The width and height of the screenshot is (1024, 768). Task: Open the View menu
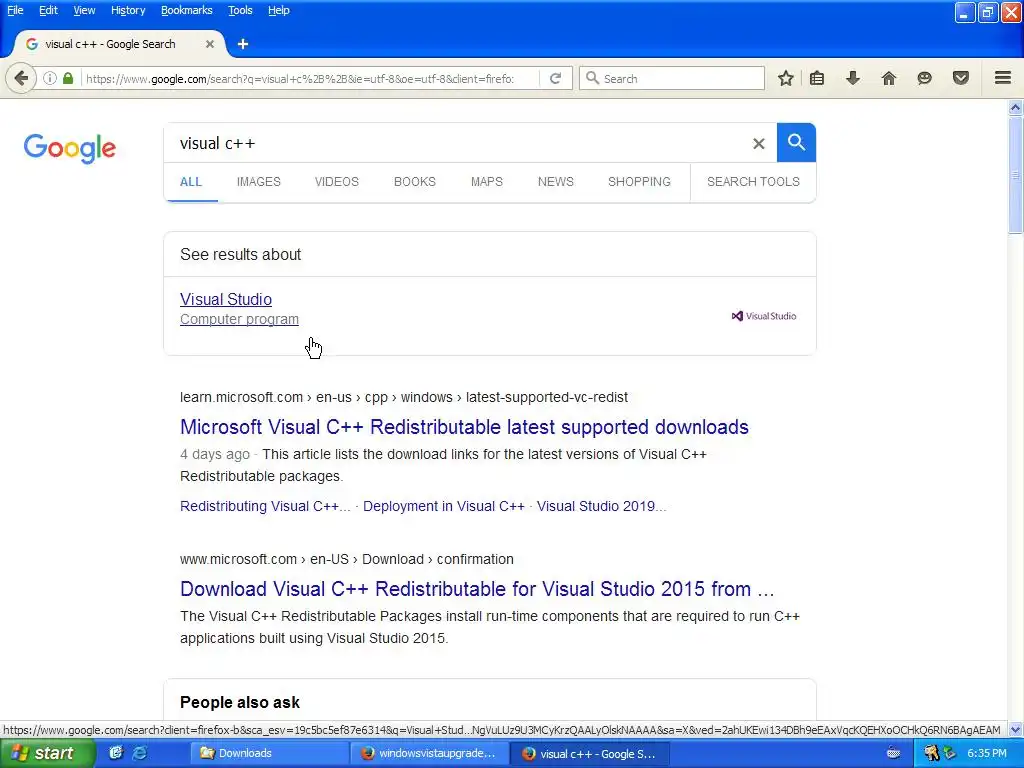point(84,10)
